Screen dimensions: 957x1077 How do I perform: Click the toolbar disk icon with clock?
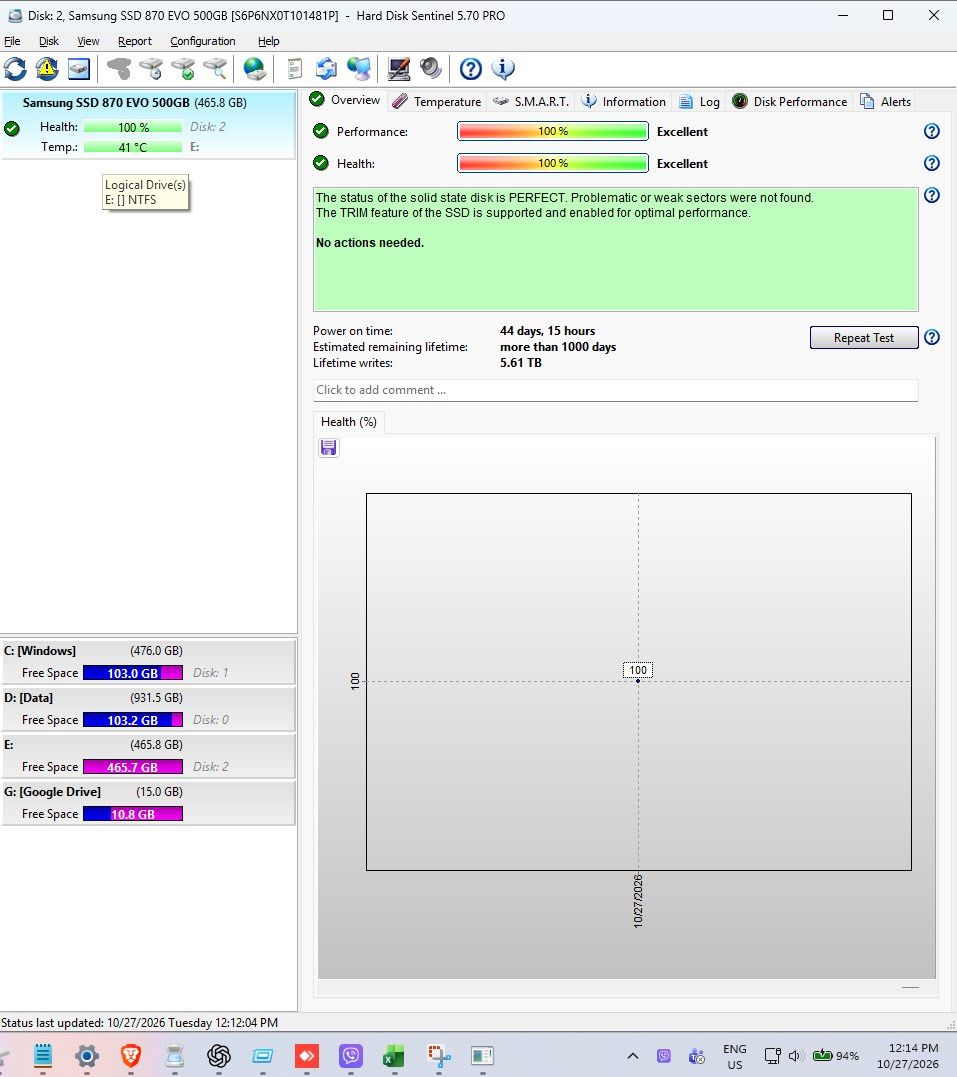151,69
